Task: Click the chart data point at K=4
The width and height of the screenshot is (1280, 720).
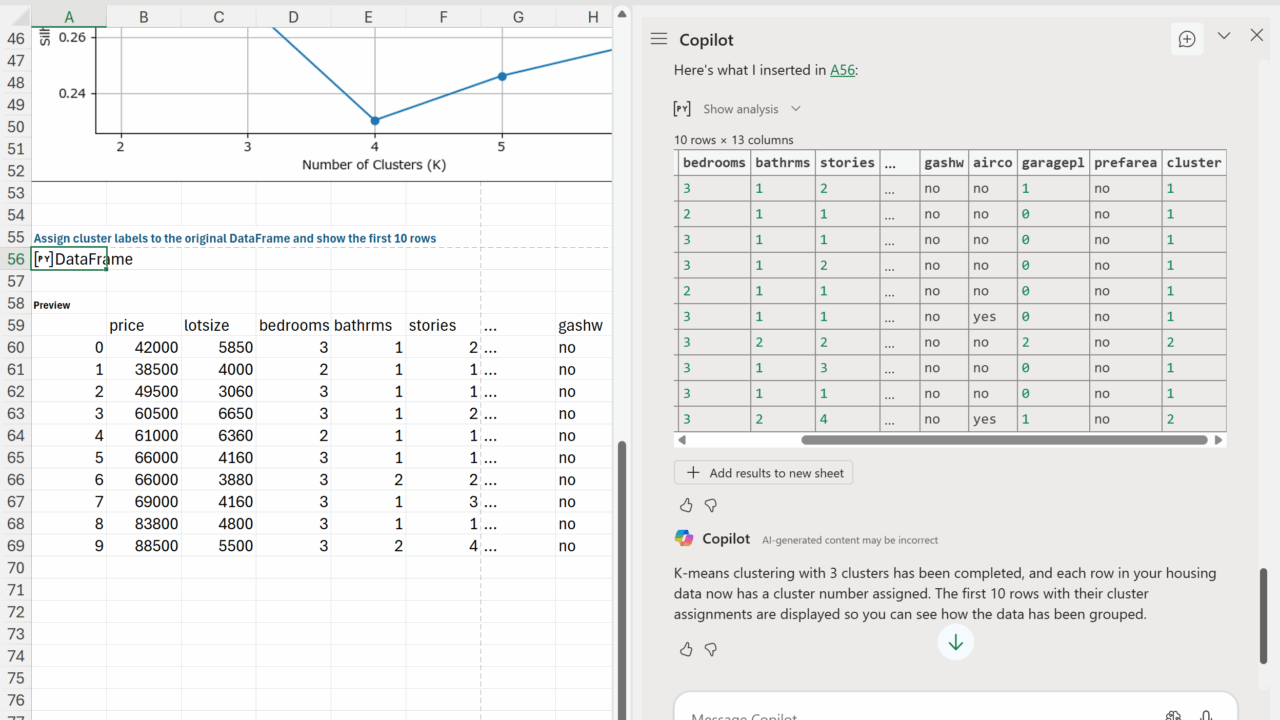Action: point(374,120)
